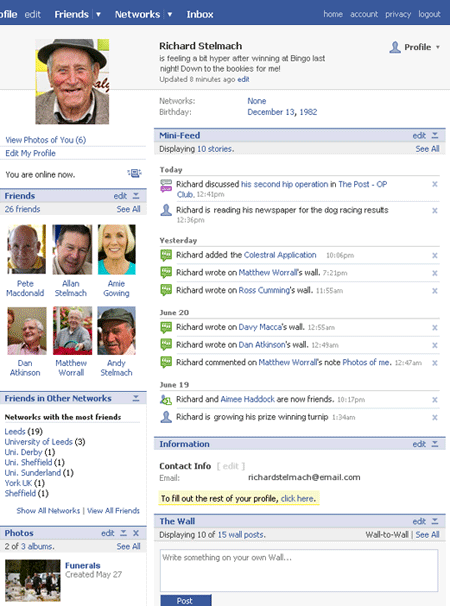Viewport: 450px width, 606px height.
Task: Delete the Davy Macca's wall story
Action: point(435,328)
